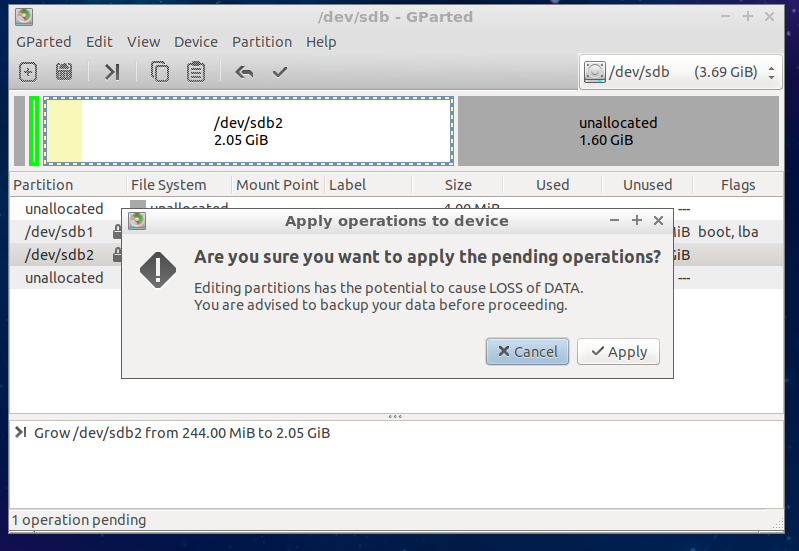This screenshot has height=551, width=799.
Task: Open the /dev/sdb device selector dropdown
Action: (x=679, y=72)
